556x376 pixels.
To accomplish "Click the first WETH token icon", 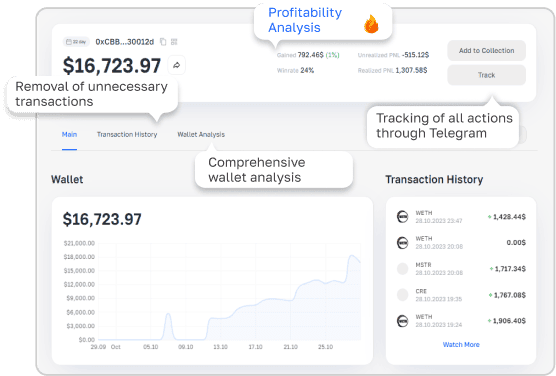I will [402, 216].
